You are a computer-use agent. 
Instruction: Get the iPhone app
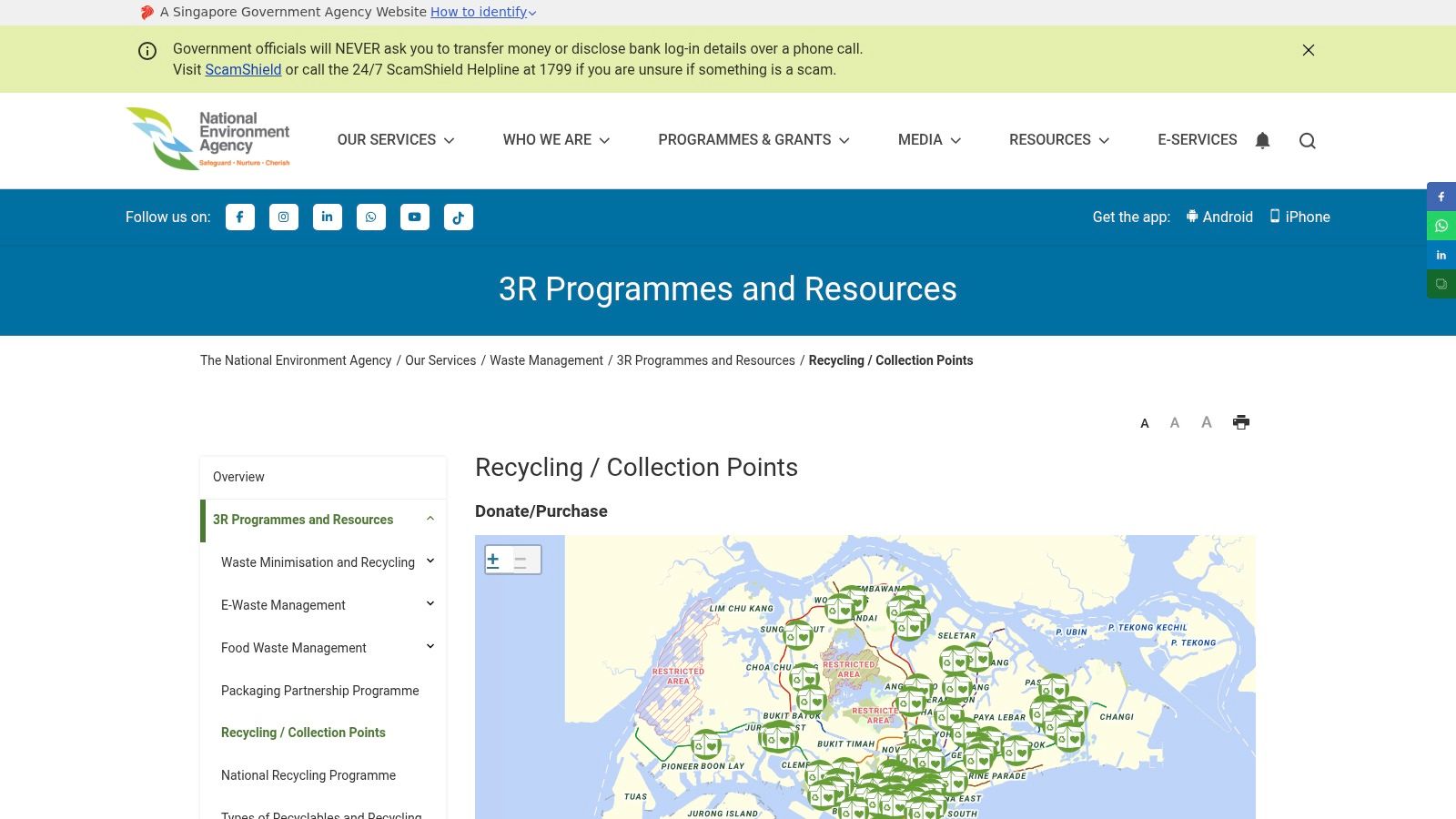pyautogui.click(x=1299, y=217)
